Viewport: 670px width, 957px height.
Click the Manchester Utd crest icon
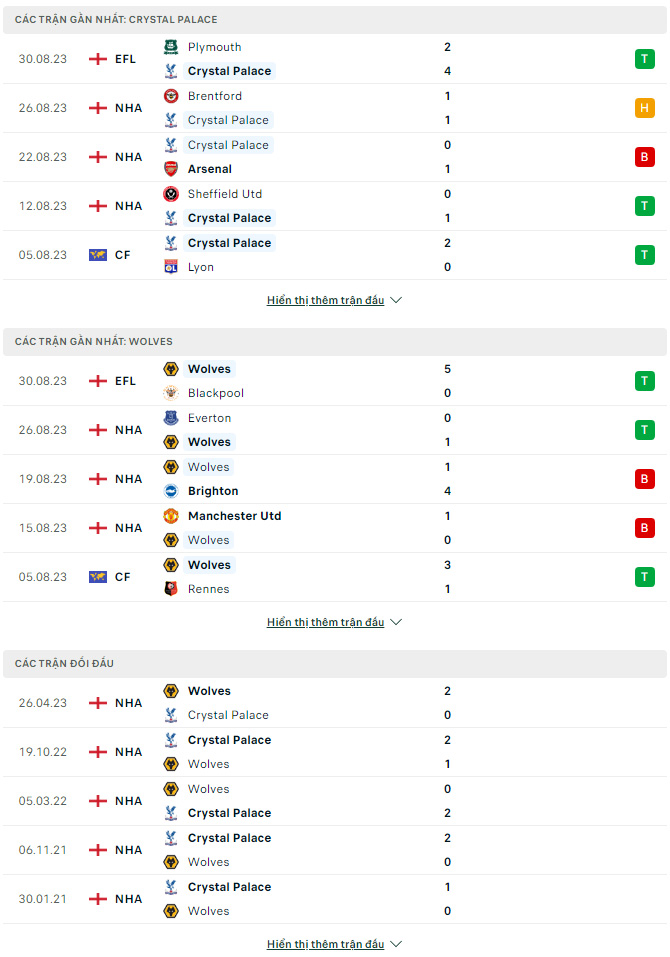point(171,516)
